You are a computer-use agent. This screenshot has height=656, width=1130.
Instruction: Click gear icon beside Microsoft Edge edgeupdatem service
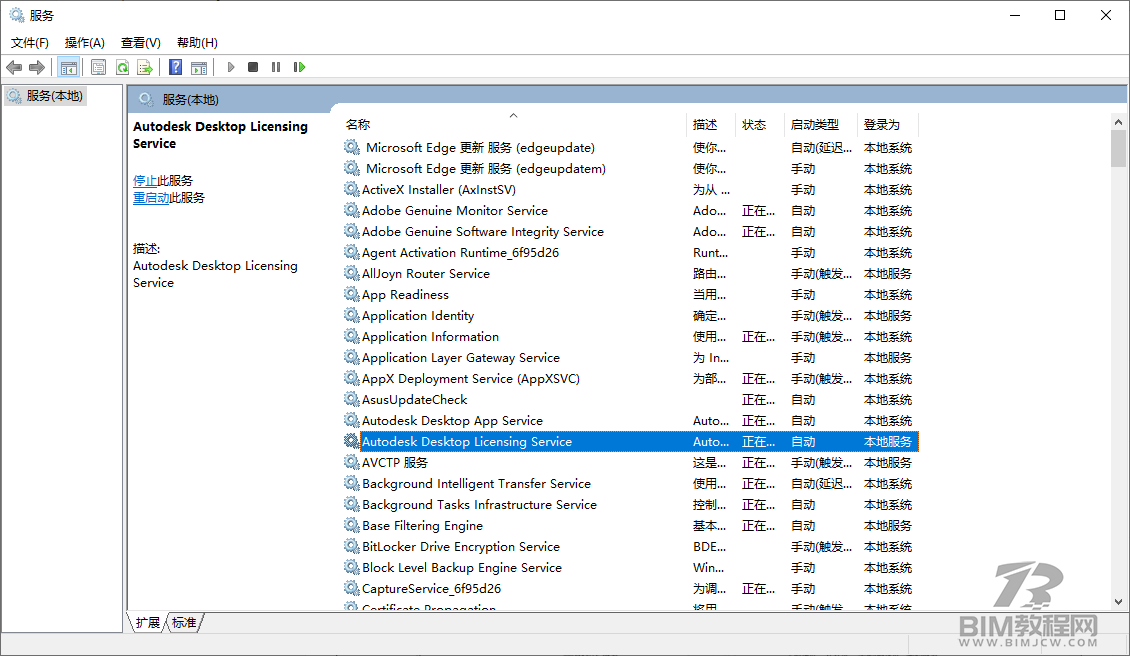(x=352, y=168)
